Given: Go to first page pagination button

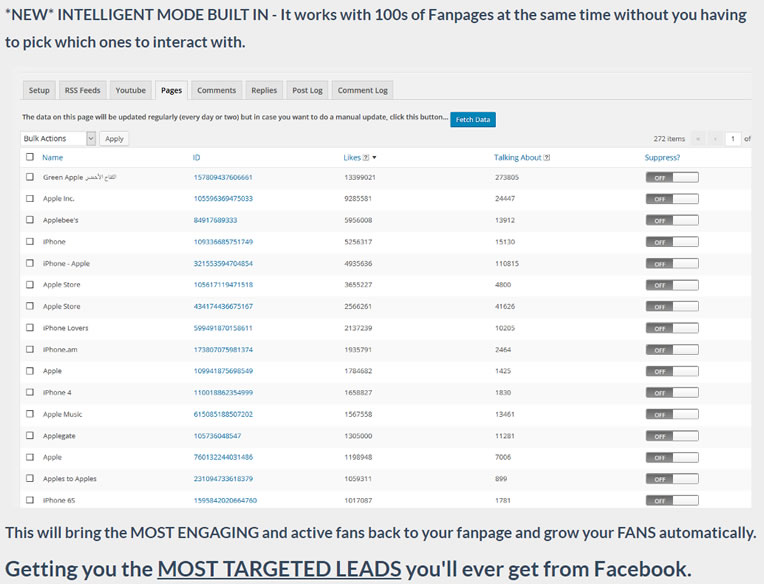Looking at the screenshot, I should tap(698, 139).
